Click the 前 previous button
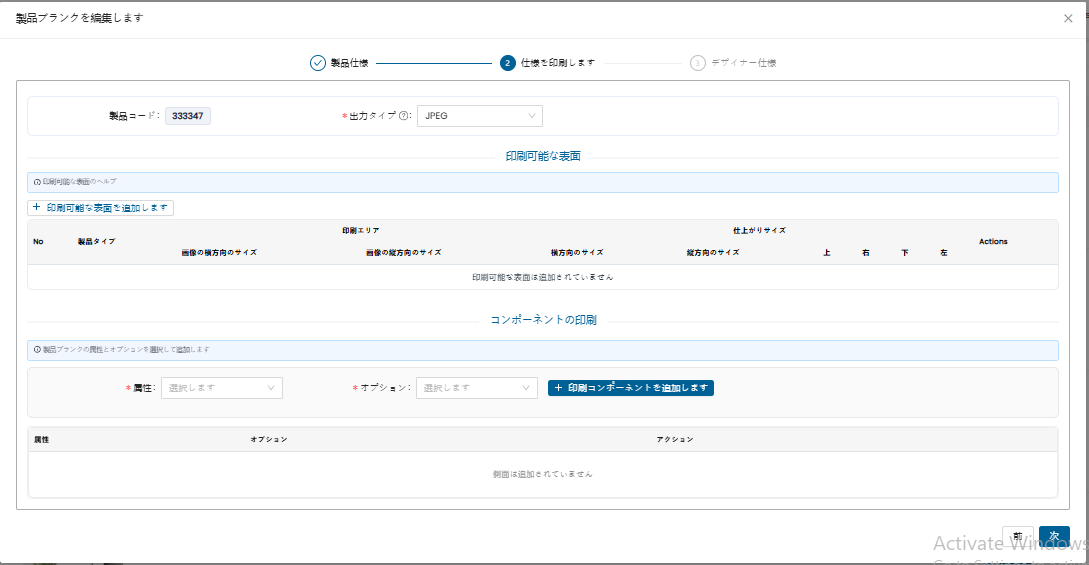The image size is (1089, 565). (1017, 537)
